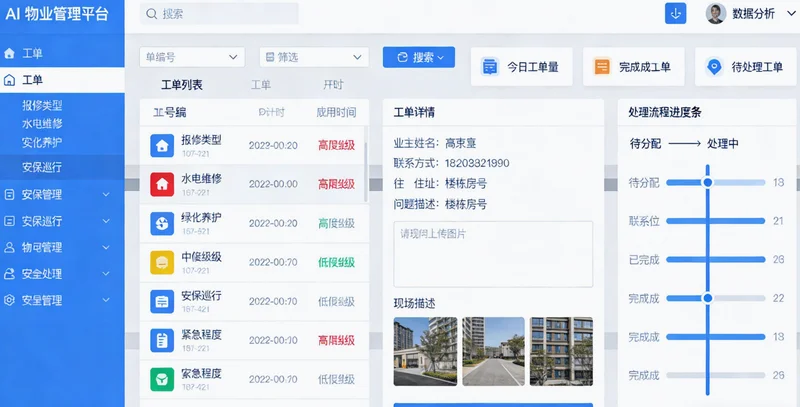
Task: Expand the 安全处理 sidebar chevron
Action: pyautogui.click(x=106, y=274)
